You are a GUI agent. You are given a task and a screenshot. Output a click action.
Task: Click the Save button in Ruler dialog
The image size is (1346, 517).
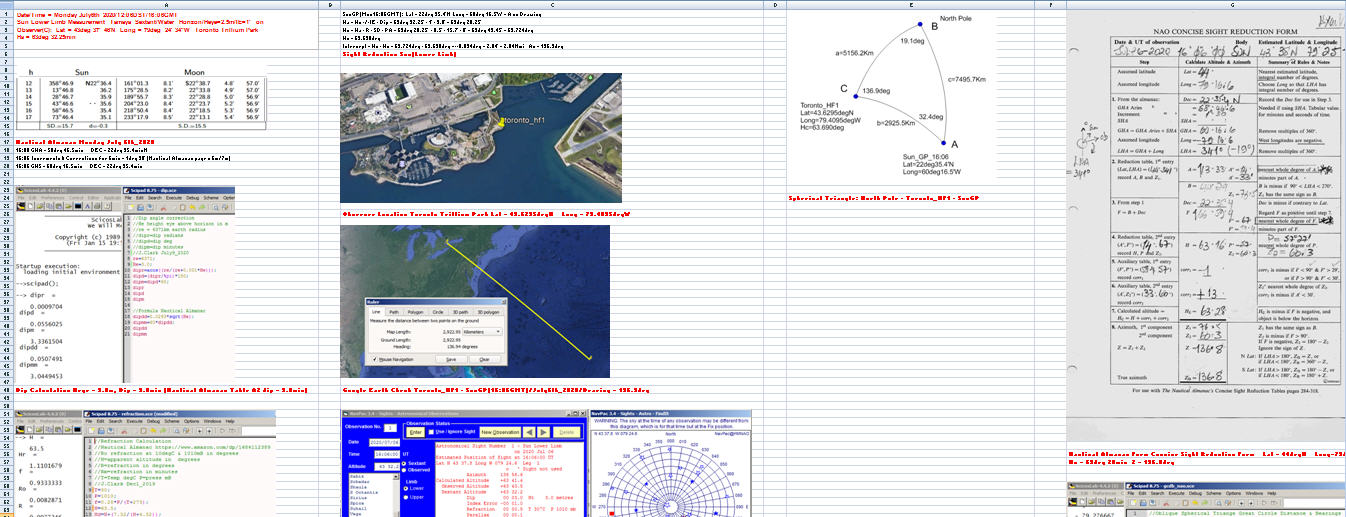point(451,359)
